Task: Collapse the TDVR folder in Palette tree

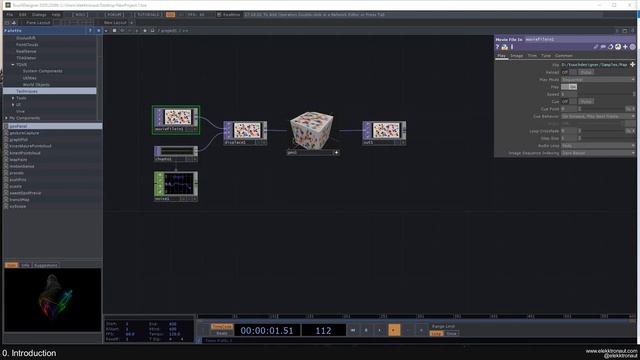Action: [13, 64]
